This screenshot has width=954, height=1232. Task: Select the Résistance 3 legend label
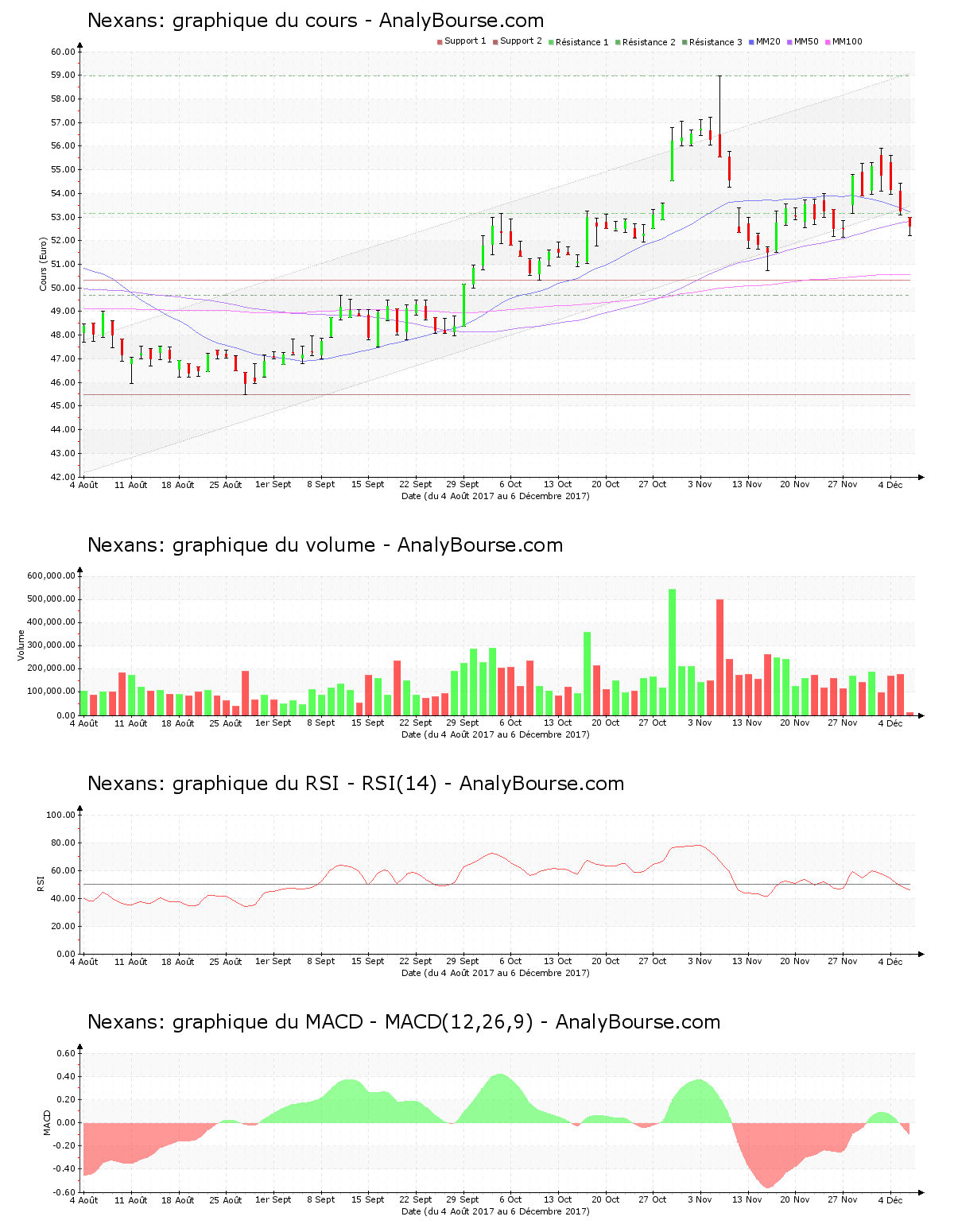[x=715, y=42]
